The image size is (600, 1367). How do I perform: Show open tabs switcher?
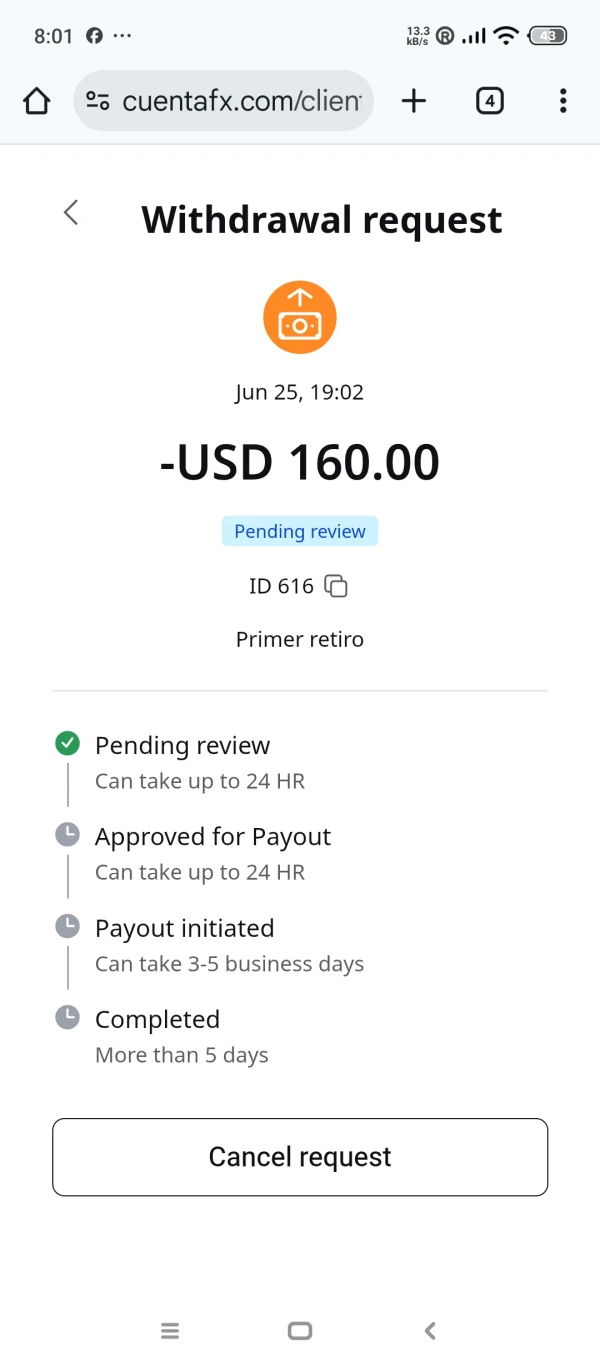[x=489, y=100]
